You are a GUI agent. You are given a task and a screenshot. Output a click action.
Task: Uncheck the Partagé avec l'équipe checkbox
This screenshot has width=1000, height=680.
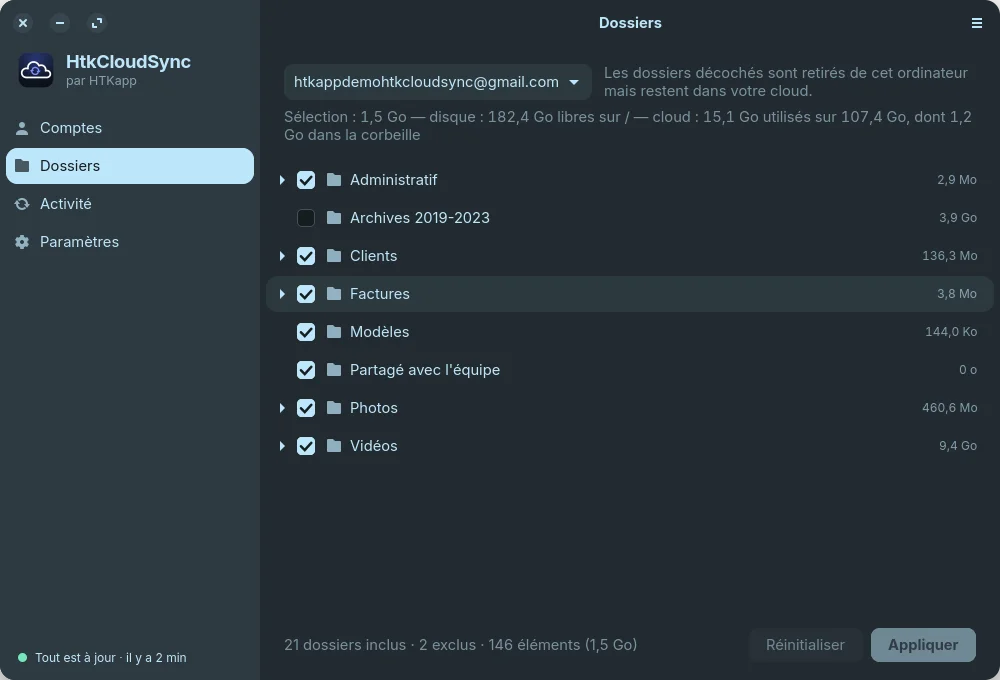[x=306, y=370]
